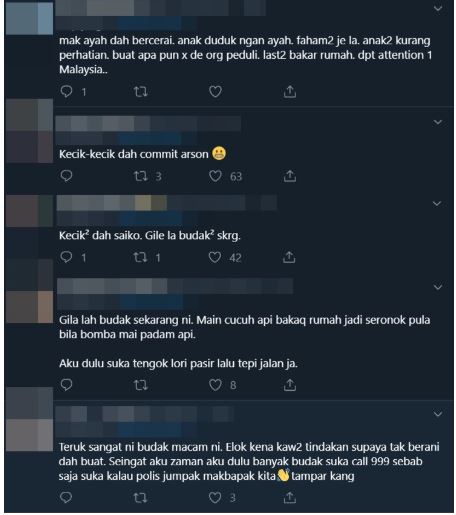The image size is (456, 515).
Task: Retweet the 'Kecik² dah saiko' tweet
Action: point(140,257)
